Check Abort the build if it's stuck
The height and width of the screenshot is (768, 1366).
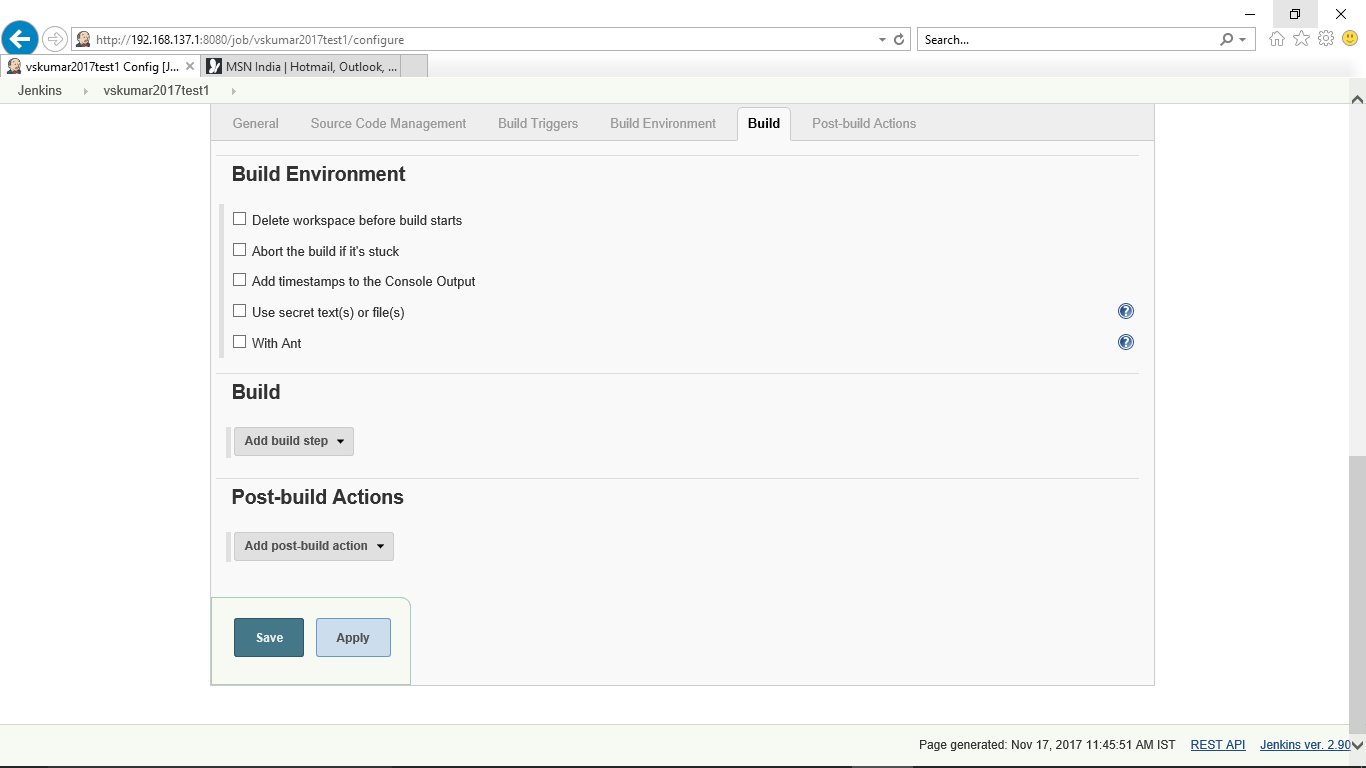point(239,249)
